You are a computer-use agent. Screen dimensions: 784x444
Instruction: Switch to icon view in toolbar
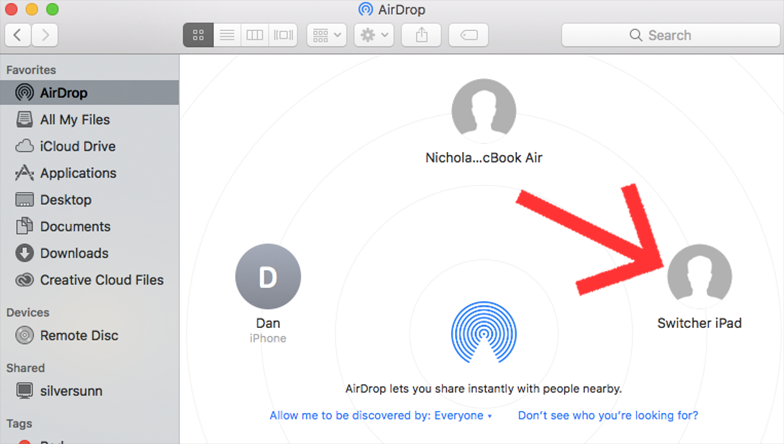tap(198, 35)
